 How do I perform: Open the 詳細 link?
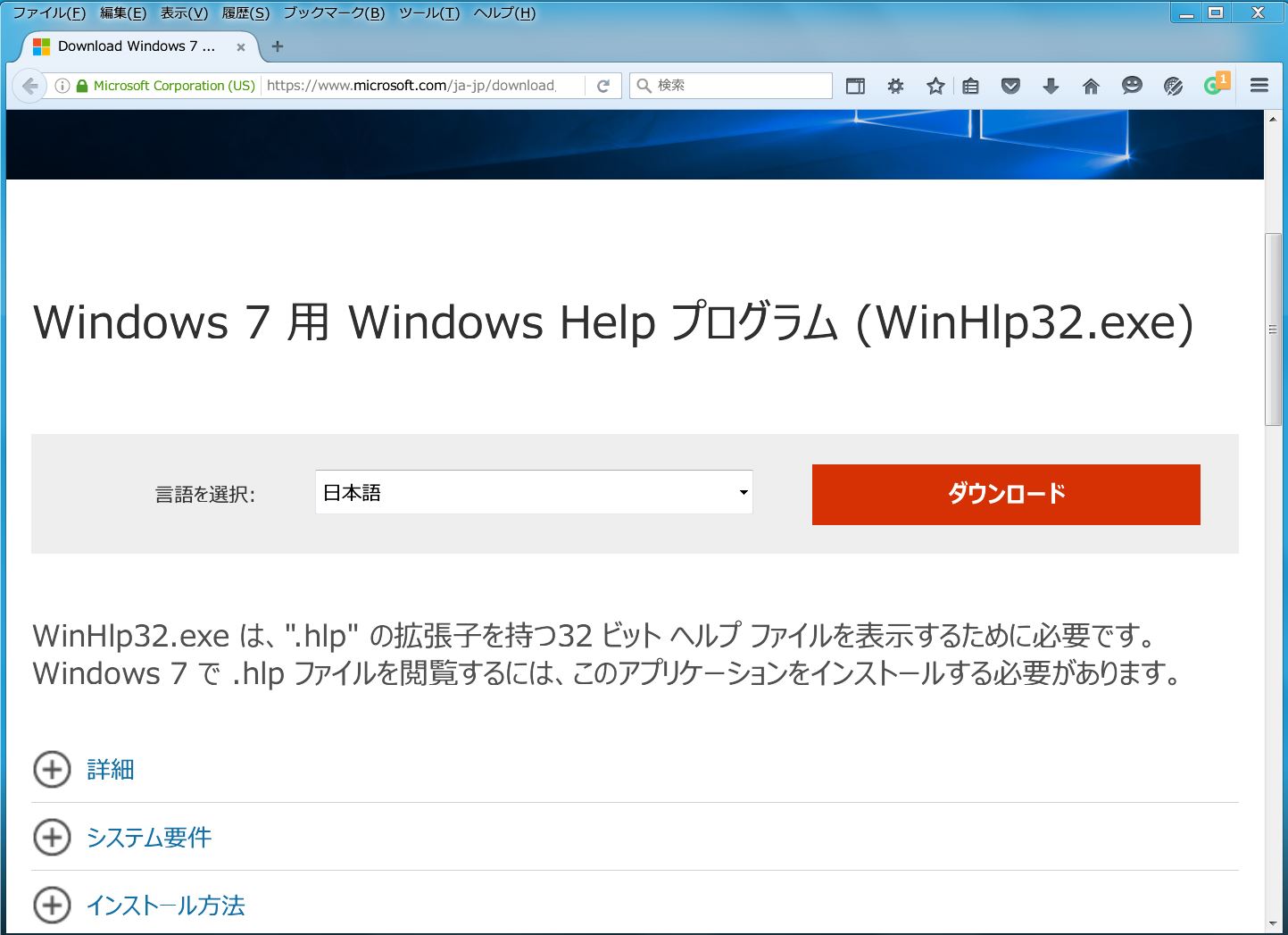coord(111,769)
